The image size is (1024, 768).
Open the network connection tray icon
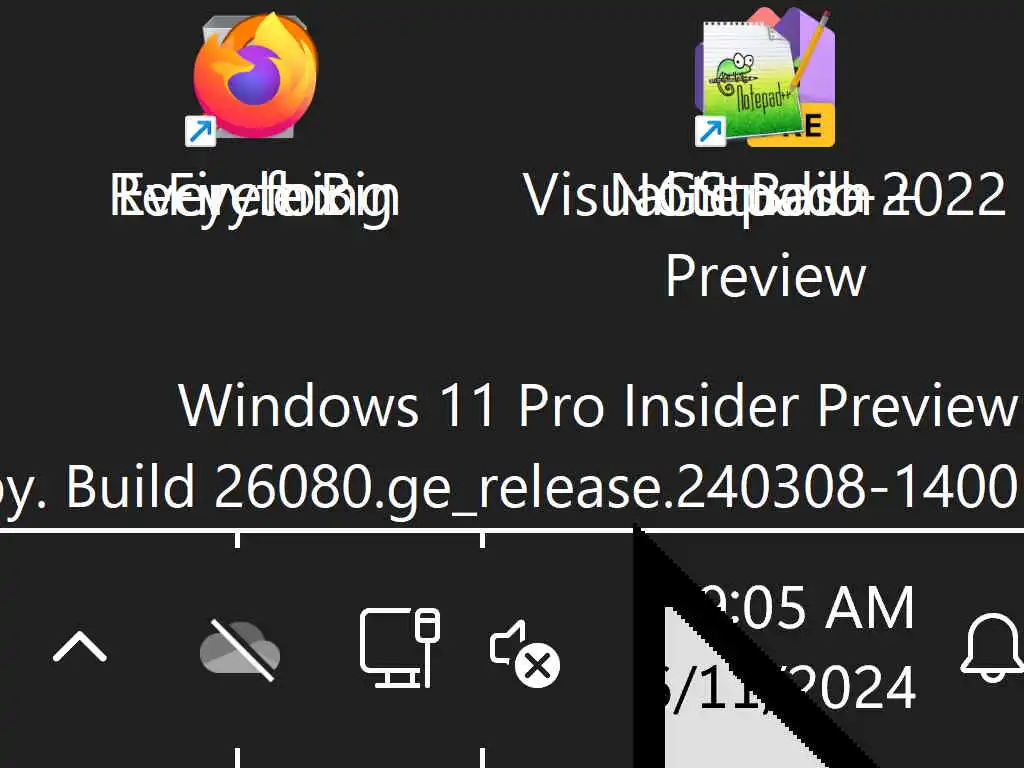(400, 647)
